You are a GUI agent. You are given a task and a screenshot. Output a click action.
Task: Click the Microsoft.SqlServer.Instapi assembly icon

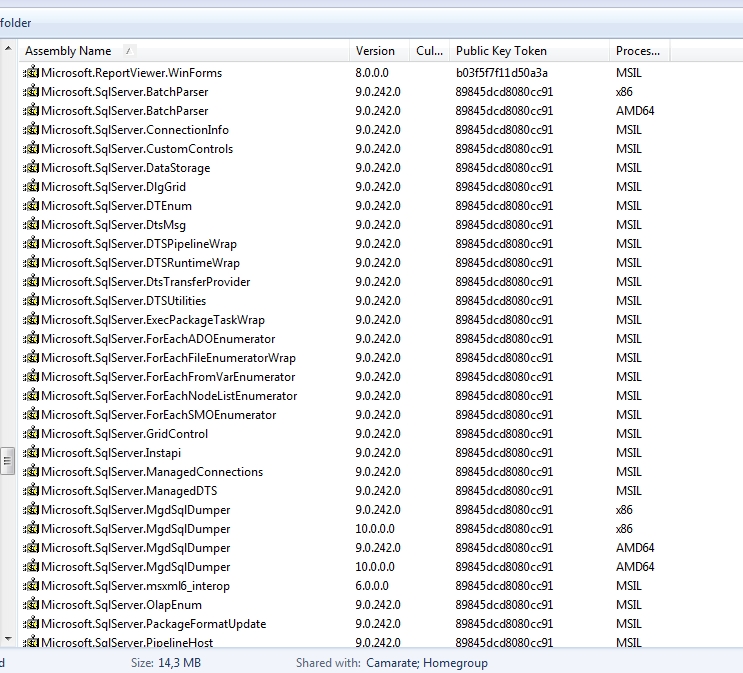click(x=31, y=453)
